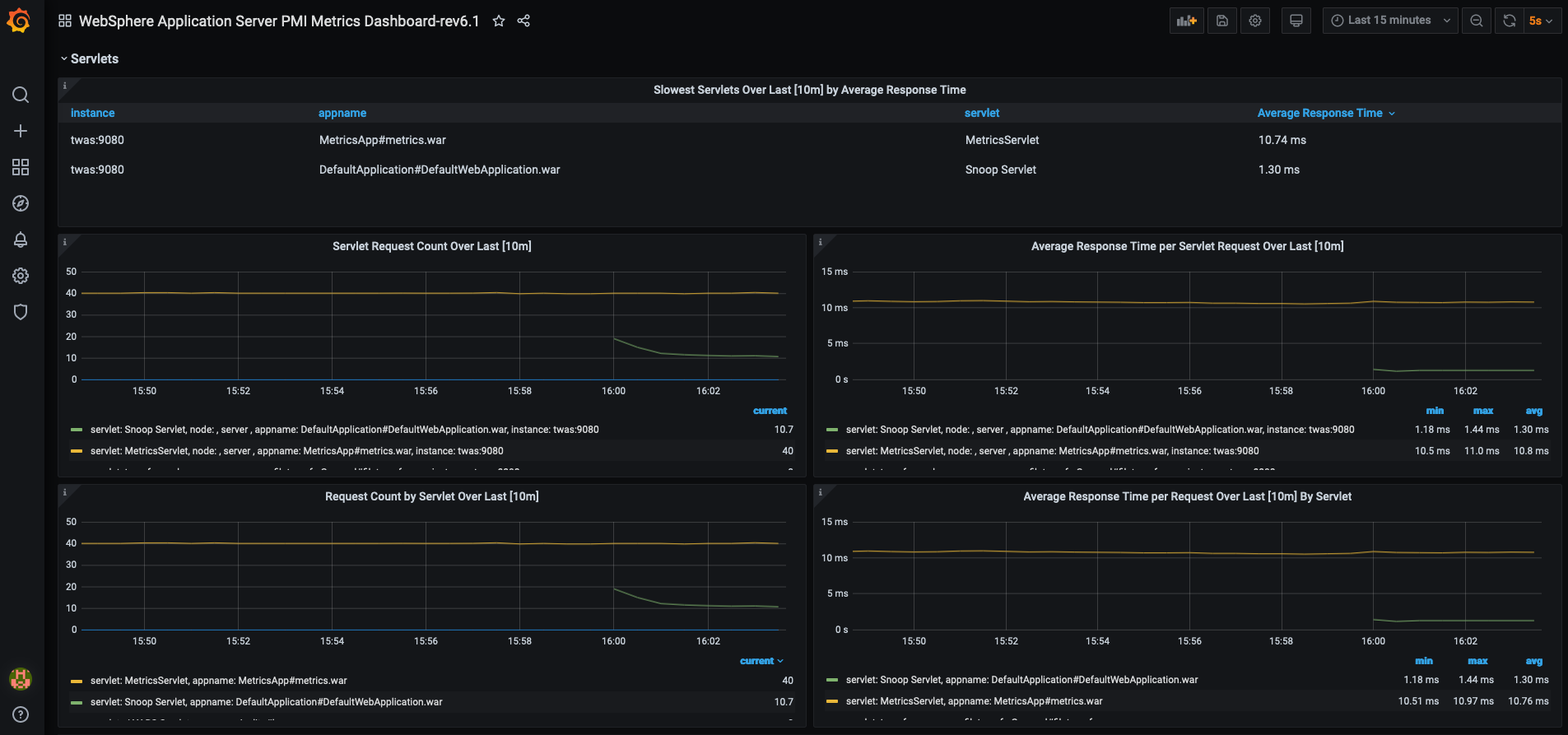
Task: Click the Snoop Servlet table cell
Action: click(1001, 170)
